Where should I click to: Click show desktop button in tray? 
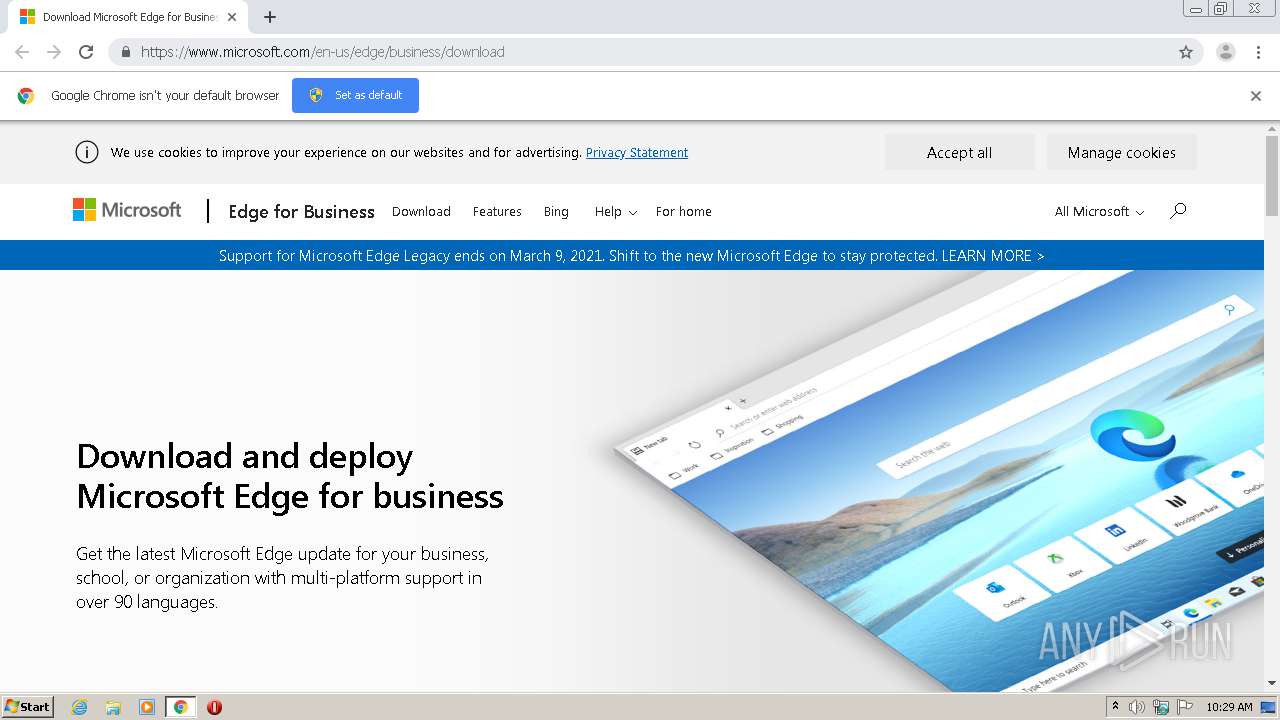tap(1268, 707)
